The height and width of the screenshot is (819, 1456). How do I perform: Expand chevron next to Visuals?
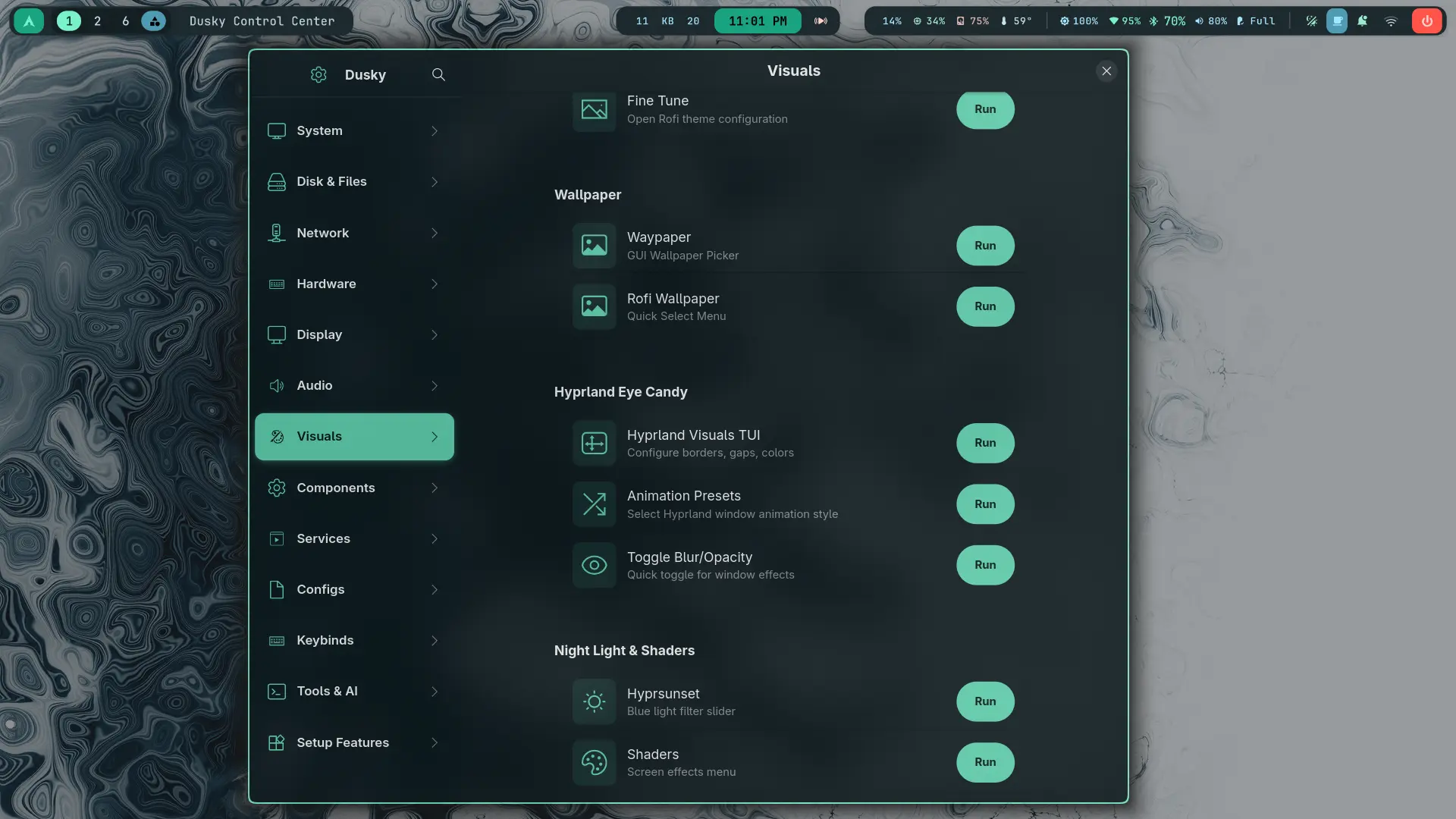point(435,437)
